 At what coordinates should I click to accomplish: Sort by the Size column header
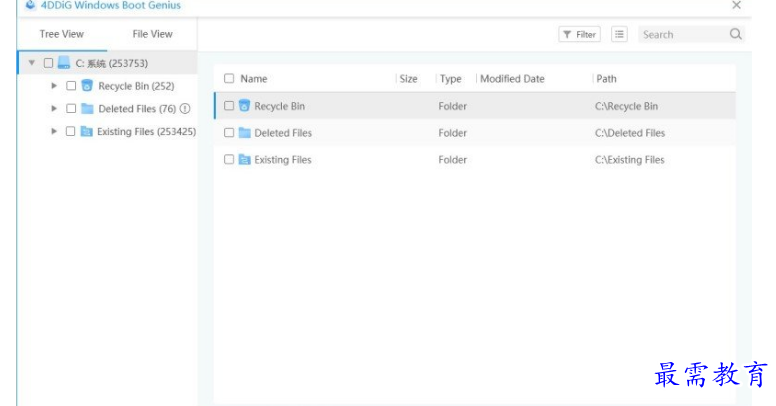[408, 79]
